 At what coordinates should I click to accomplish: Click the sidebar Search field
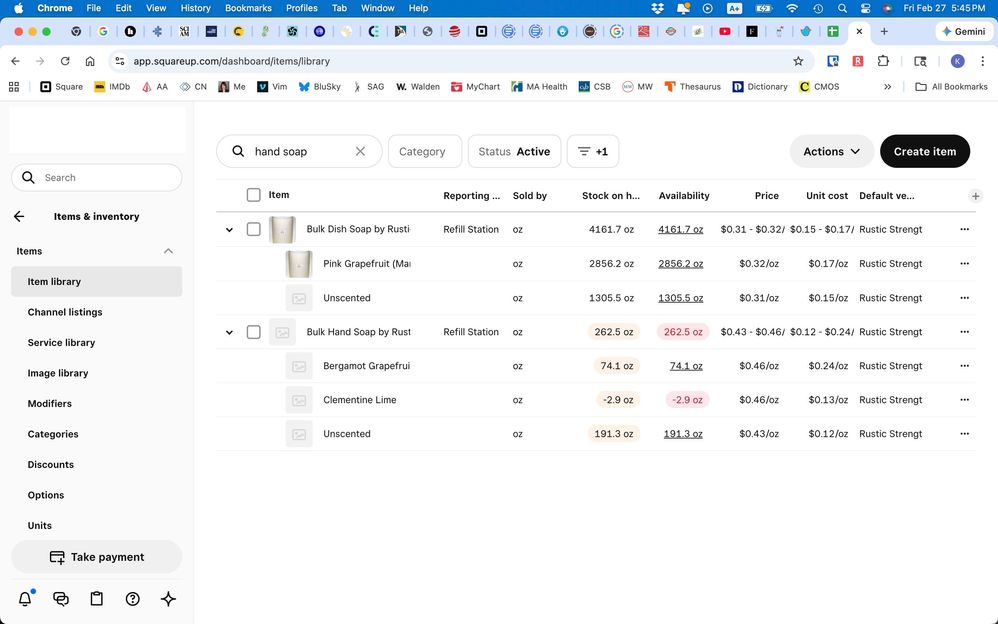pos(97,178)
